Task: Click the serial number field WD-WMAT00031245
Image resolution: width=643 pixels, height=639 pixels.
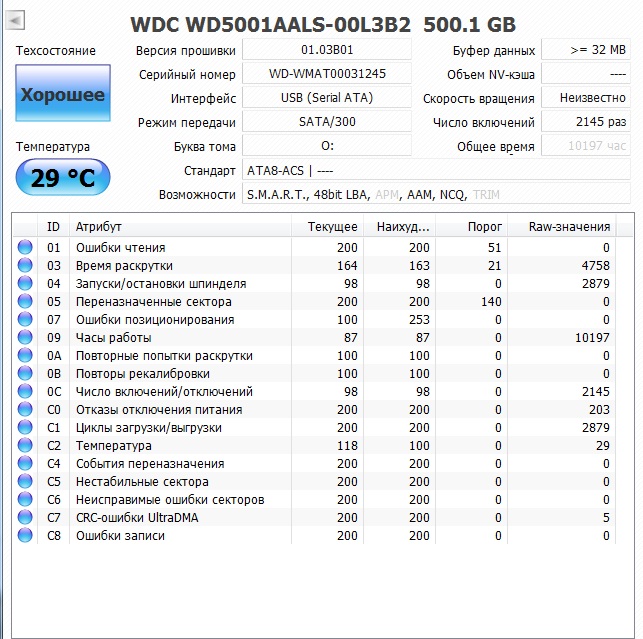Action: (x=327, y=74)
